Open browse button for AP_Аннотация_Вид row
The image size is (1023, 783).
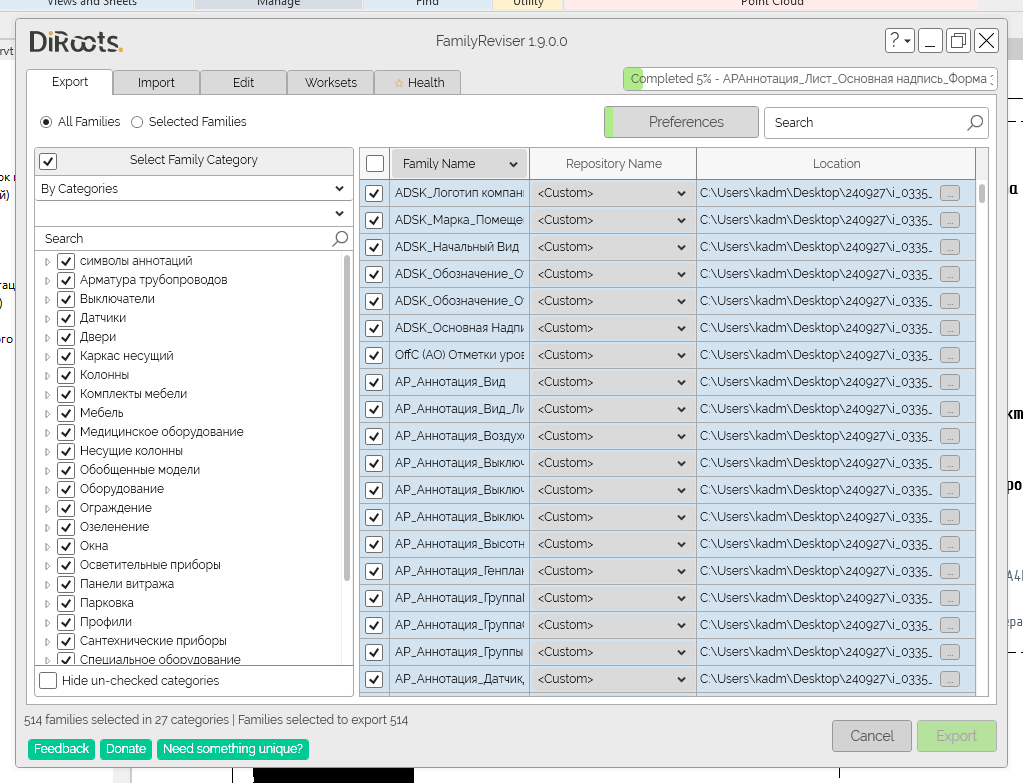point(949,382)
